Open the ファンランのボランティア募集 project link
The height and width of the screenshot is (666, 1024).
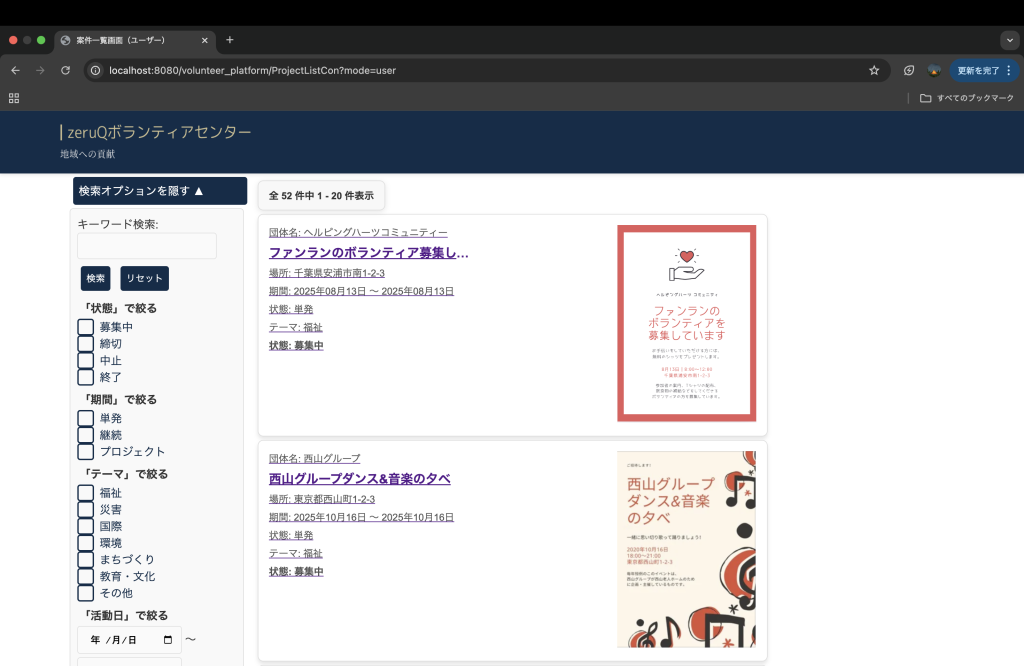368,253
